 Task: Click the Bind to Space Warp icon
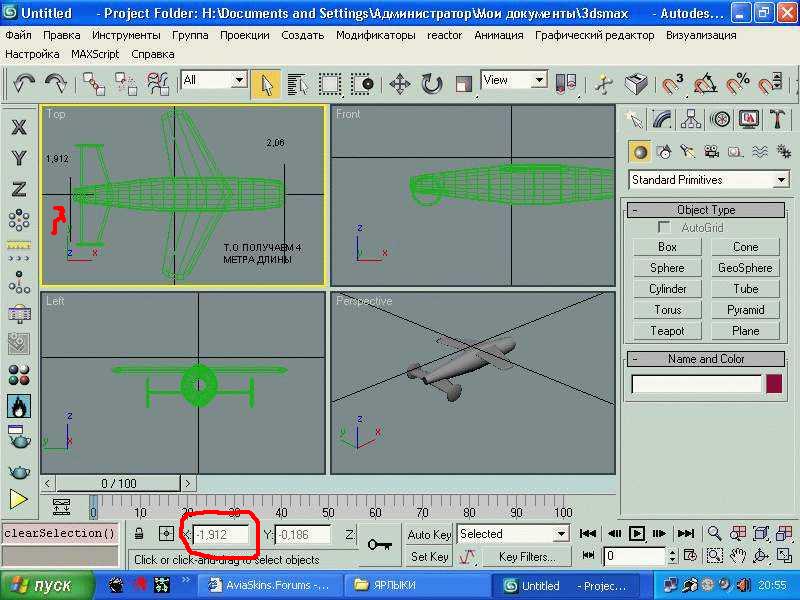tap(158, 84)
